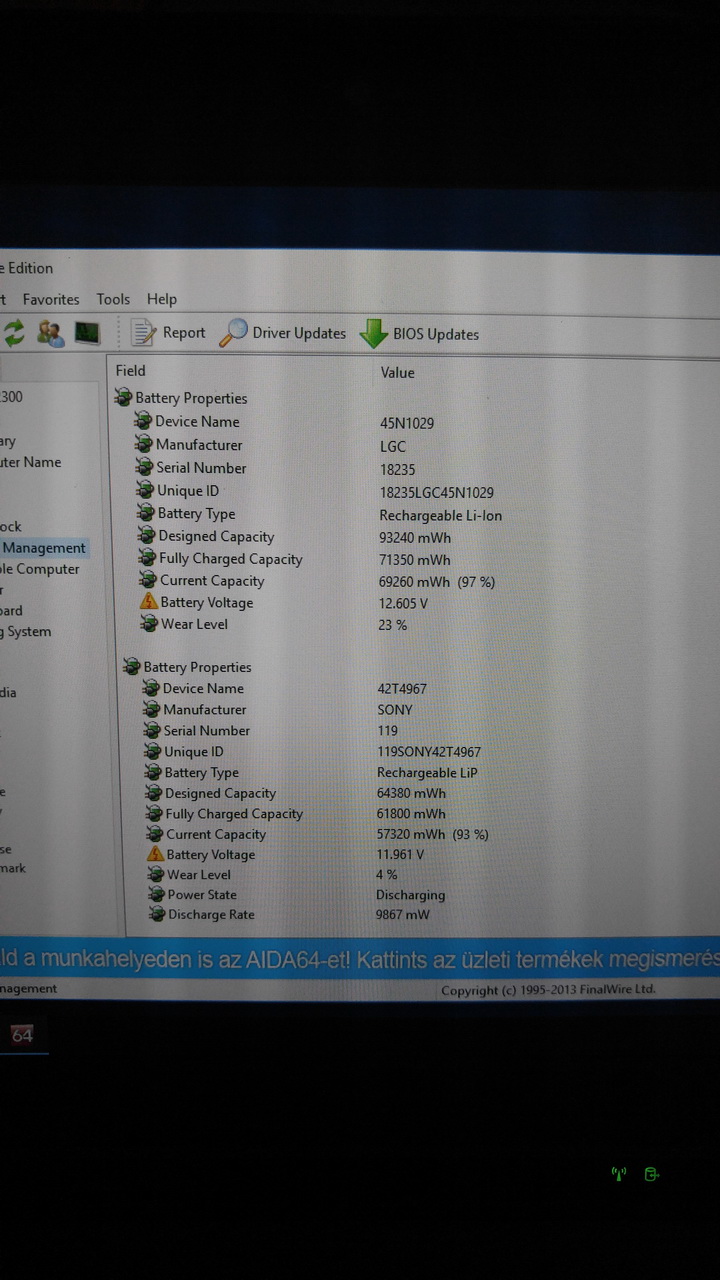Select the value 45N1029
This screenshot has height=1280, width=720.
(x=407, y=423)
